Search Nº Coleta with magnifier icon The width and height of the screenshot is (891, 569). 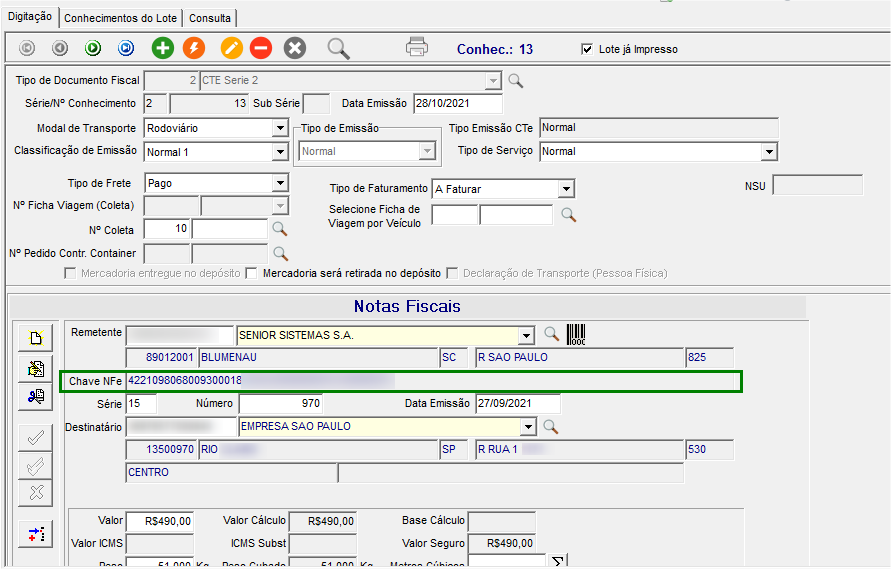point(280,229)
